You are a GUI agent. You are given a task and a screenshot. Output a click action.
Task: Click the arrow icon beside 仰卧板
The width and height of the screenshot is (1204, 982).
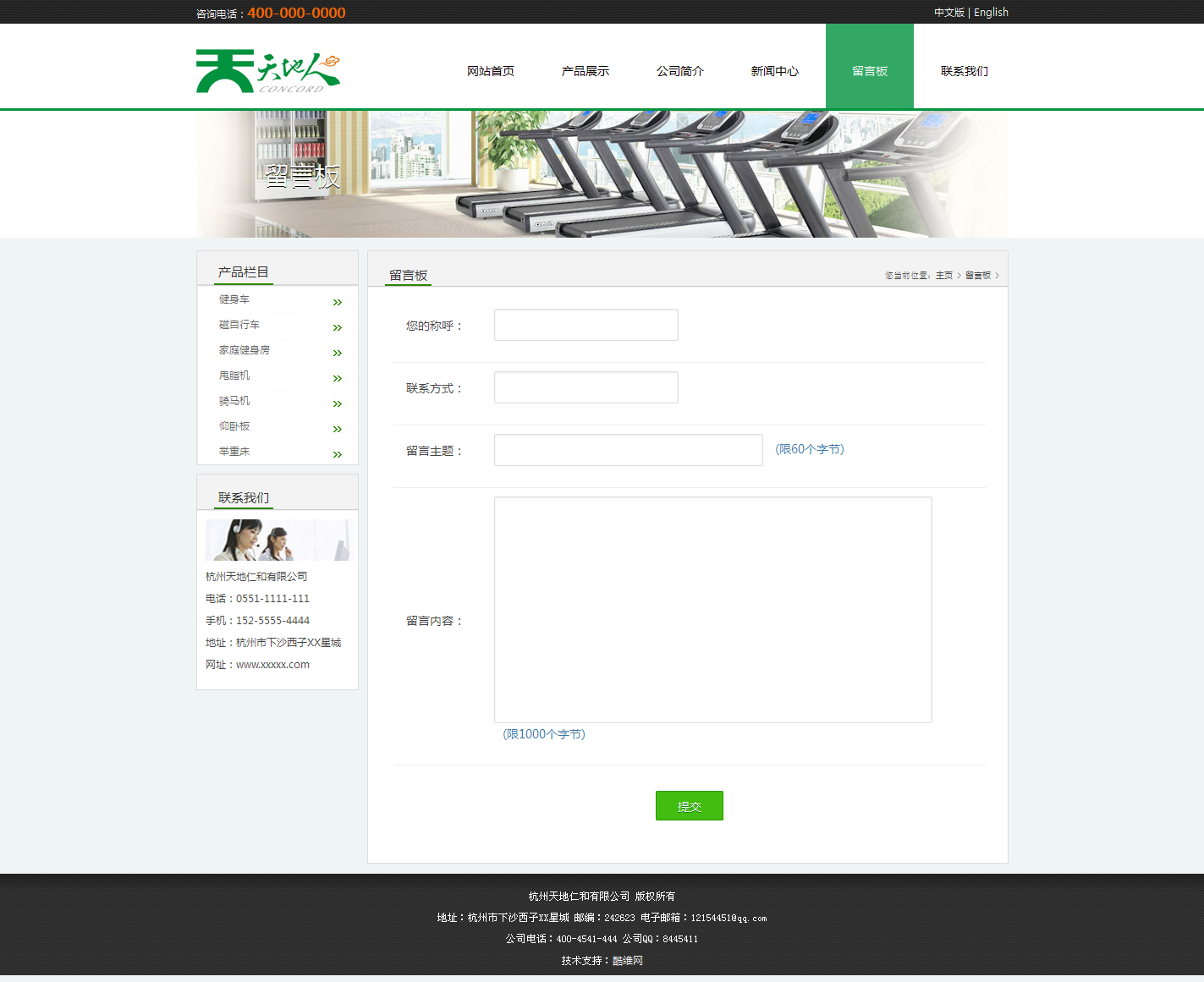(338, 429)
